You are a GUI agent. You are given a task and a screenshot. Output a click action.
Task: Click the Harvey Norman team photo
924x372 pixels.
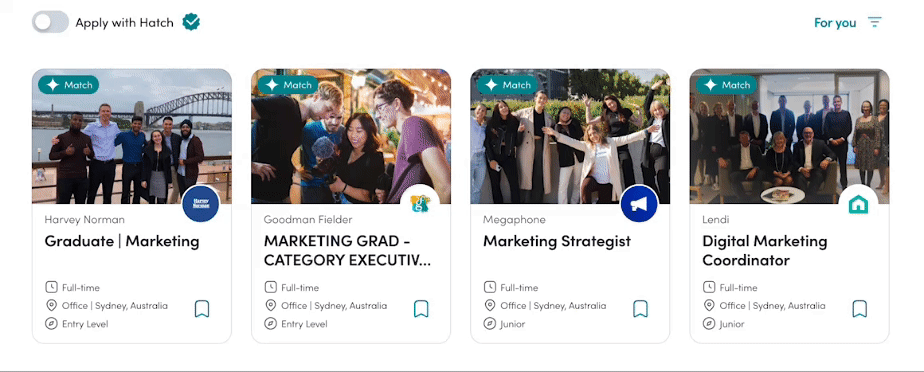132,136
